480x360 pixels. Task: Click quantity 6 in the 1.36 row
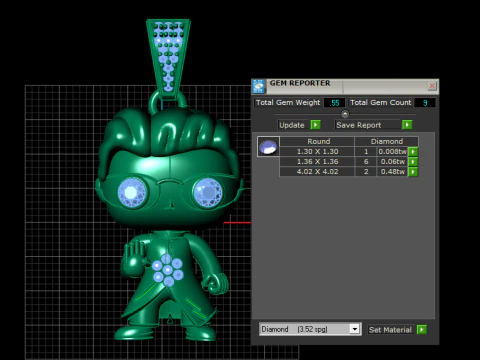(x=366, y=161)
